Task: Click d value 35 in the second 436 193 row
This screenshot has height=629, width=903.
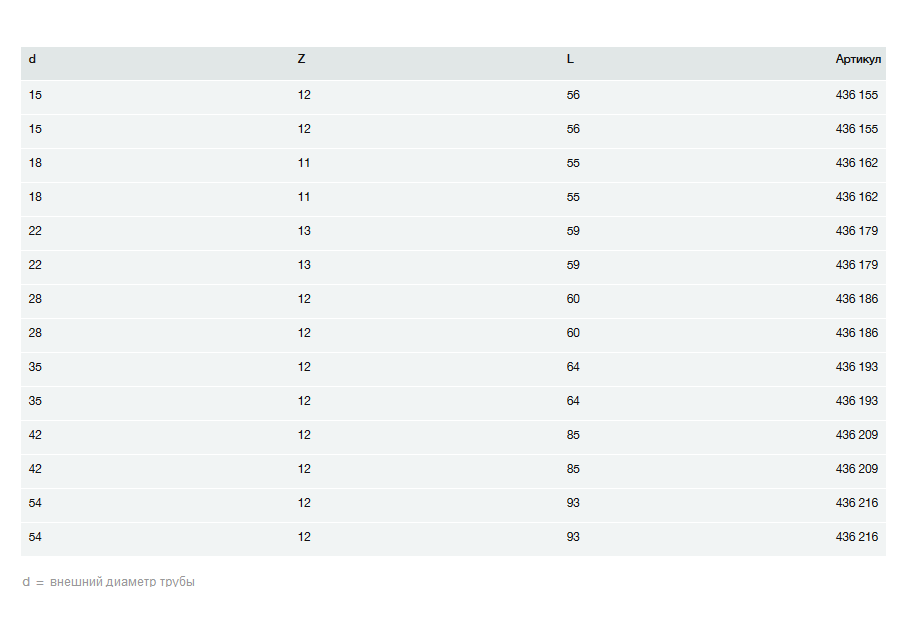Action: [35, 401]
